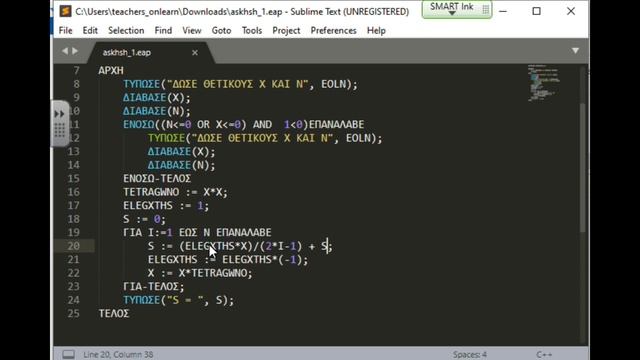The width and height of the screenshot is (640, 360).
Task: Maximize the Sublime Text window
Action: 537,11
